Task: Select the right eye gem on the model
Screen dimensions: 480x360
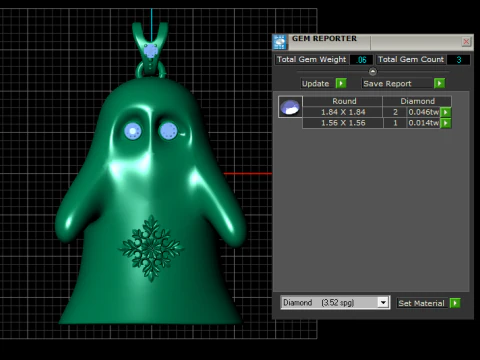Action: [168, 131]
